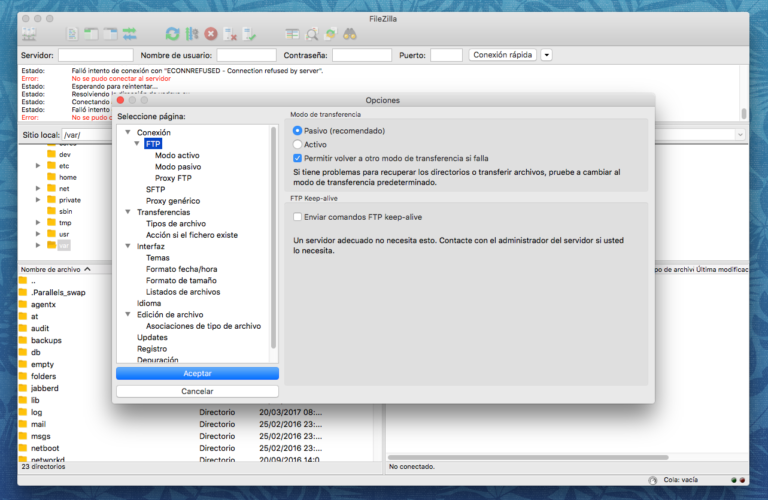The image size is (768, 500).
Task: Click the red activity indicator in status bar
Action: 742,480
